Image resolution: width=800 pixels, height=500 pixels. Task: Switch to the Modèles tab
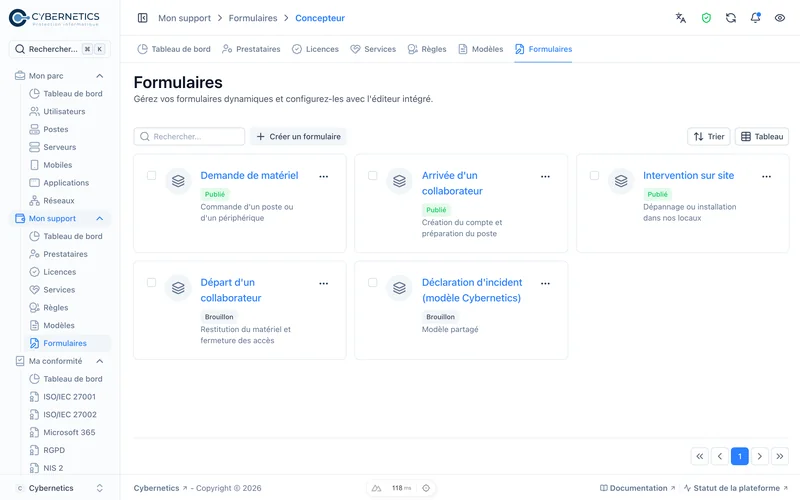(481, 49)
